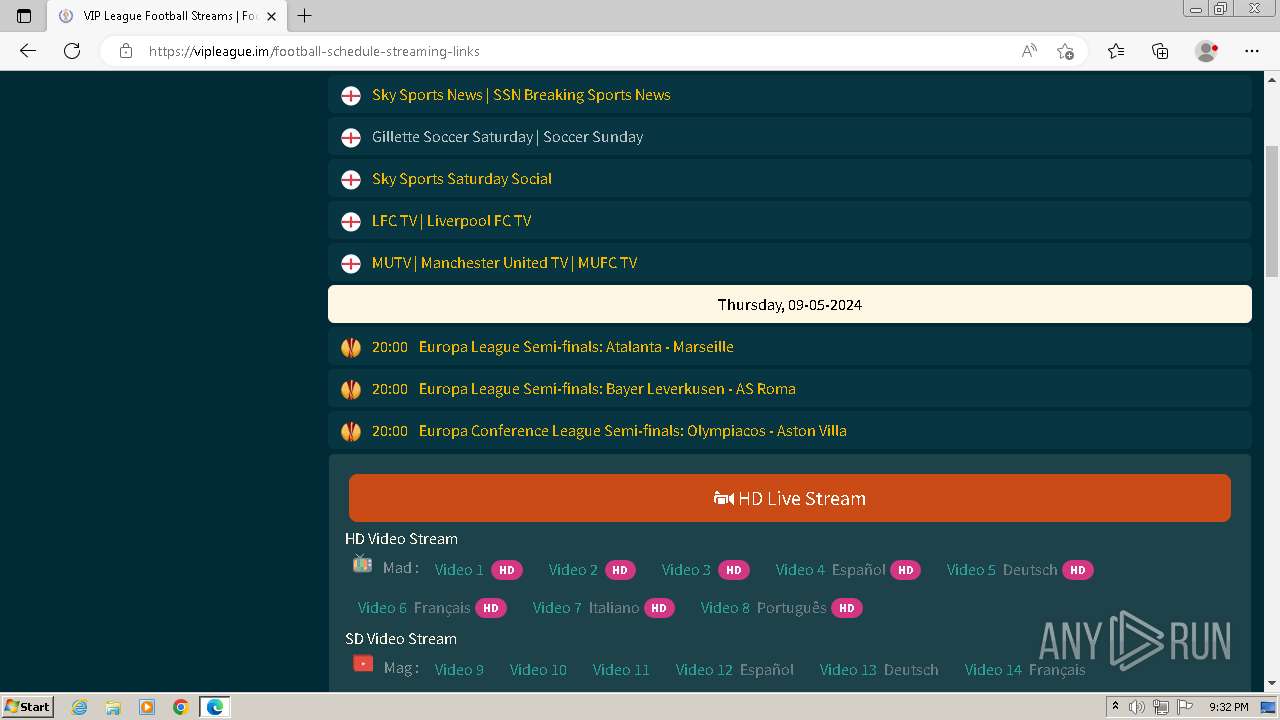Select Edge taskbar button

click(215, 707)
